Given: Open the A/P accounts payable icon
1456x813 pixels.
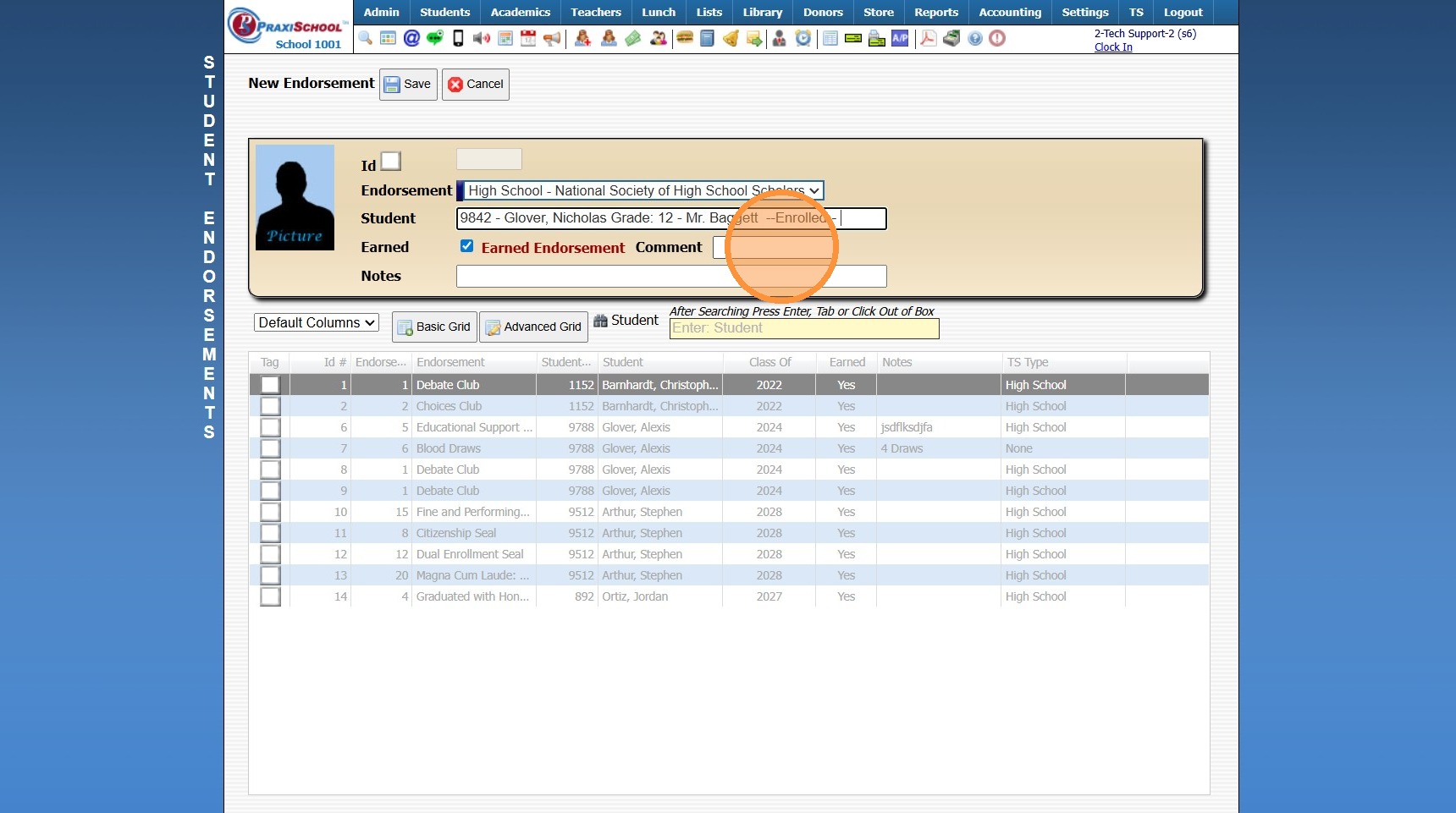Looking at the screenshot, I should click(x=900, y=38).
